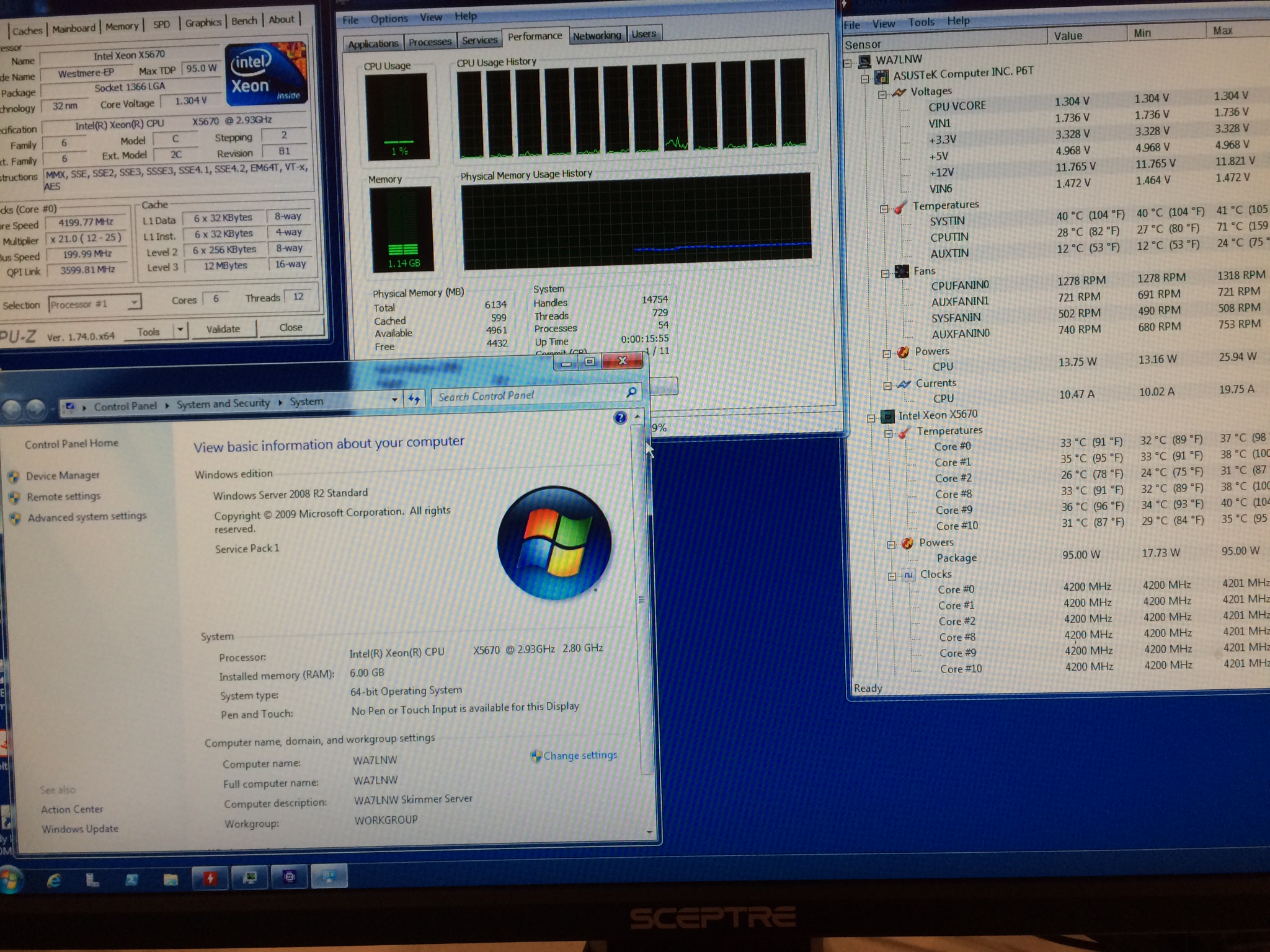The height and width of the screenshot is (952, 1270).
Task: Click the search magnifier in Control Panel
Action: (x=631, y=392)
